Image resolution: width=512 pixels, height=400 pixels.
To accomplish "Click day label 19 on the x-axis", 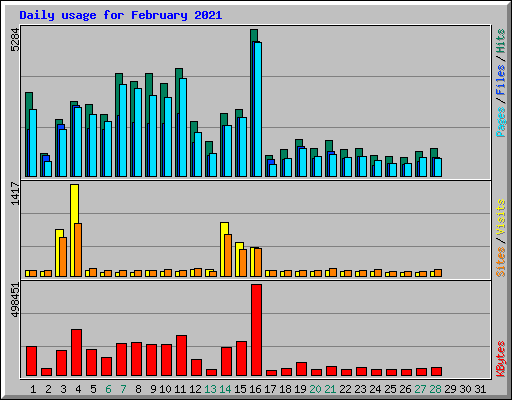I will pyautogui.click(x=300, y=389).
